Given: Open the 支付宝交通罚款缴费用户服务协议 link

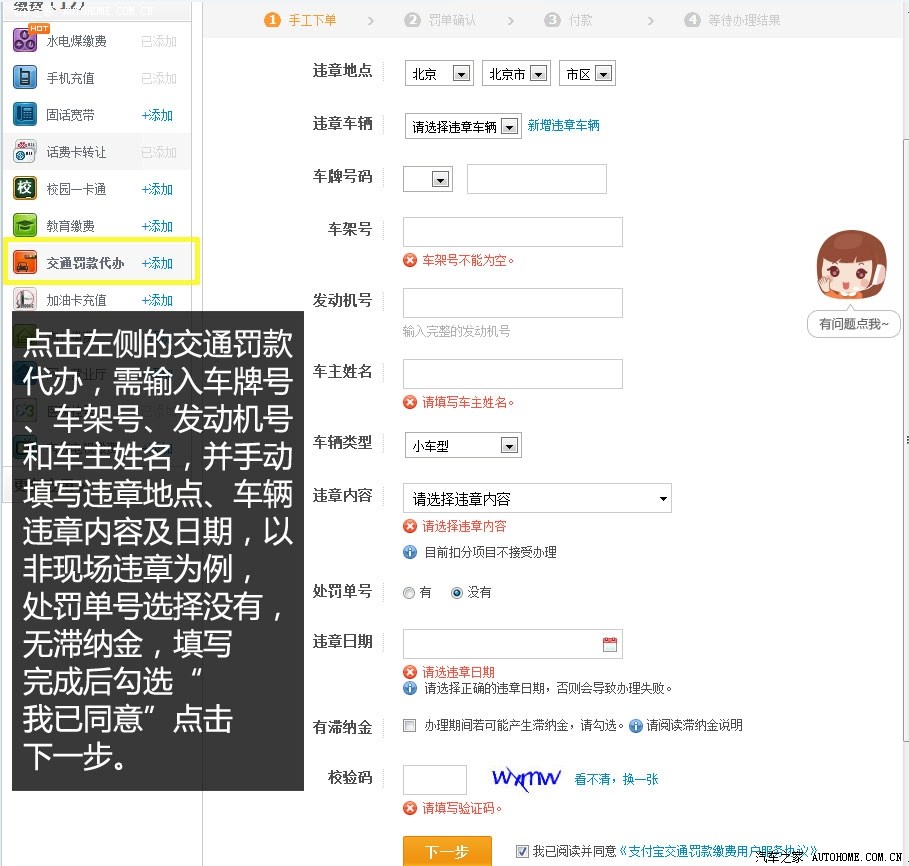Looking at the screenshot, I should coord(719,851).
